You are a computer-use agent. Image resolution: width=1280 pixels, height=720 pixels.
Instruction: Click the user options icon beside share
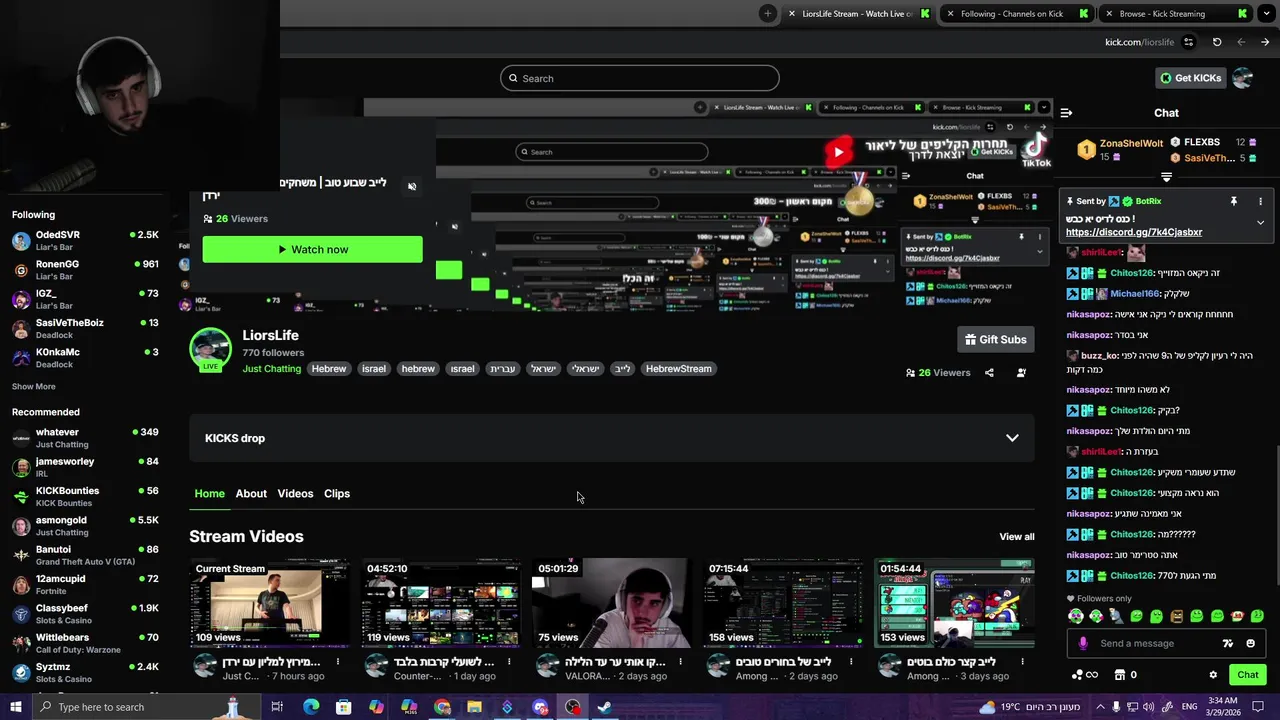(x=1021, y=373)
